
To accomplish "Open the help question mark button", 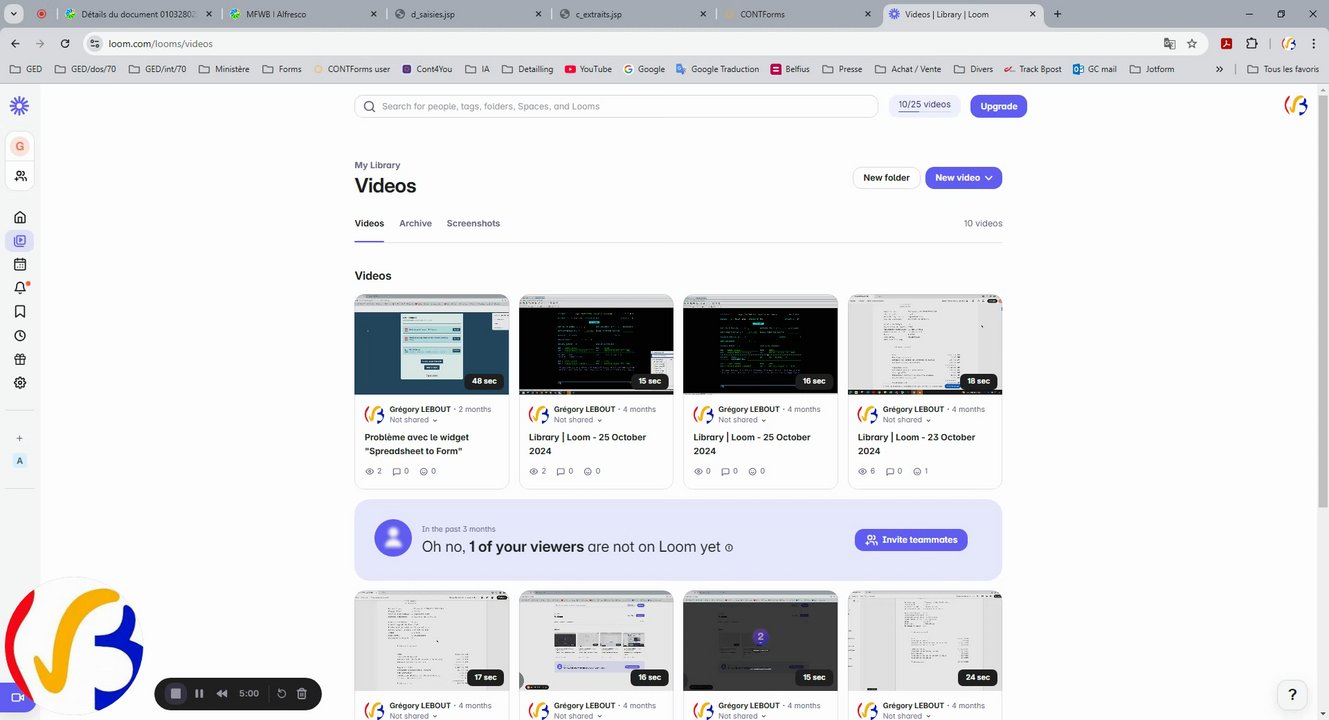I will click(x=1292, y=694).
